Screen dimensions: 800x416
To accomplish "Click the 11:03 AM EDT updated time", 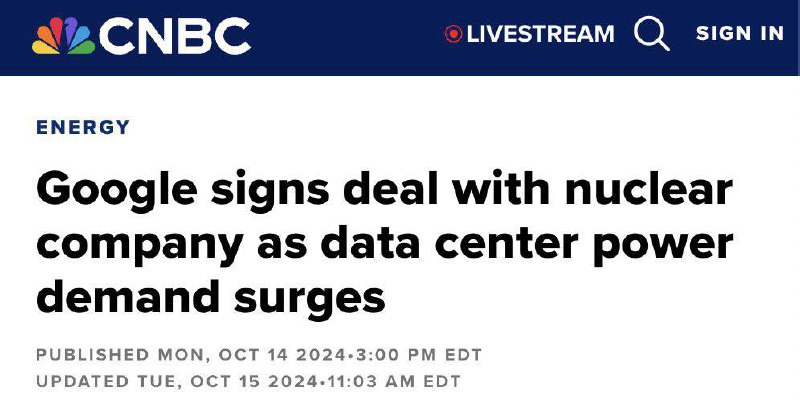I will pyautogui.click(x=394, y=381).
